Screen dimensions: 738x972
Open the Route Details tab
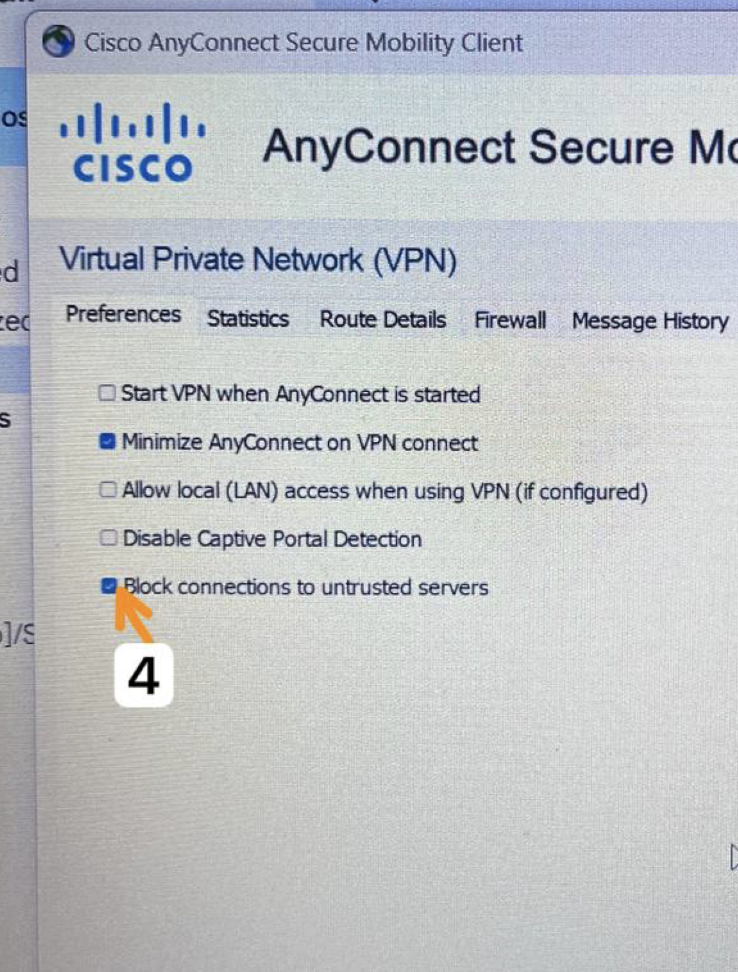(383, 319)
